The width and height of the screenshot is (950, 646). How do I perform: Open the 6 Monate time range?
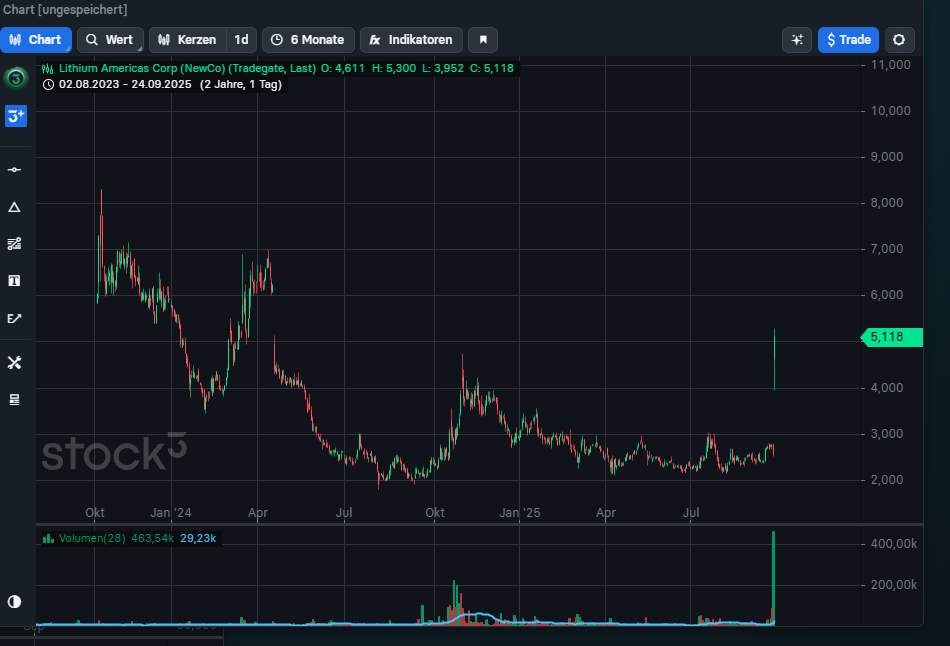(308, 40)
